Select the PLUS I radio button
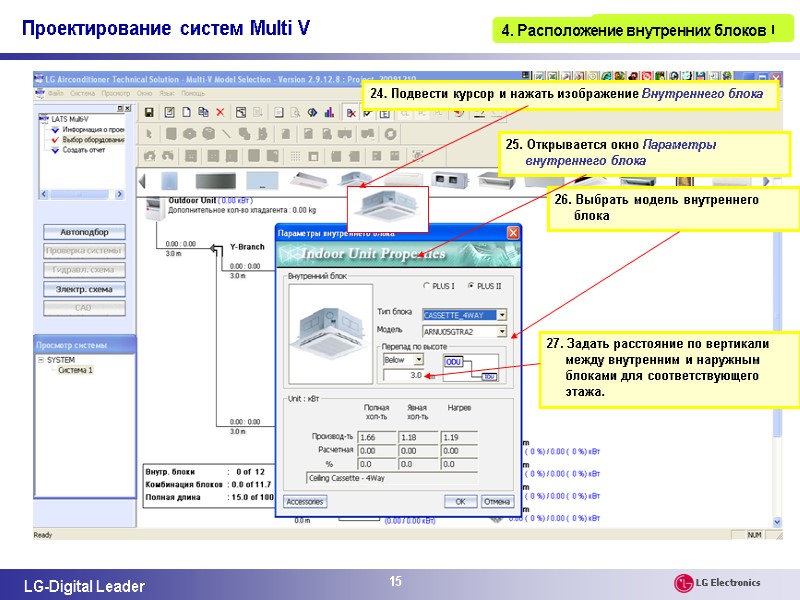The image size is (800, 600). pos(427,286)
